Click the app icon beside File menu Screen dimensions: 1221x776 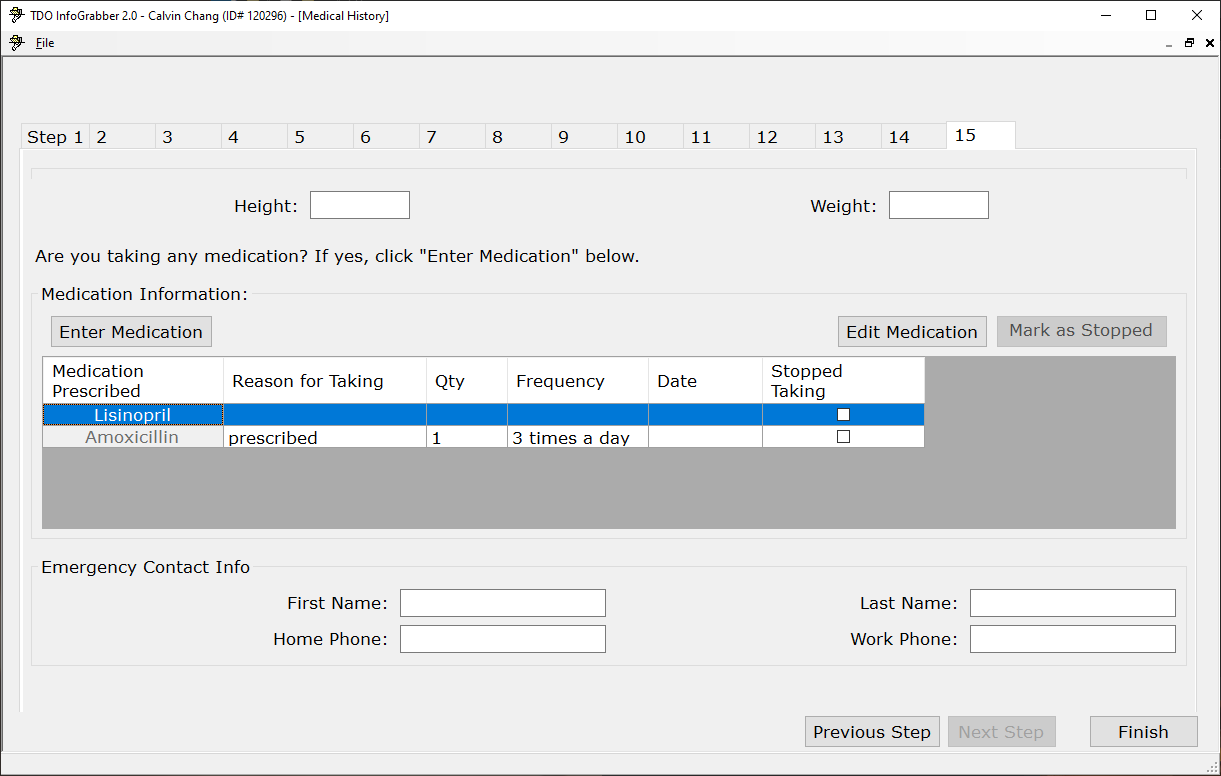coord(16,43)
